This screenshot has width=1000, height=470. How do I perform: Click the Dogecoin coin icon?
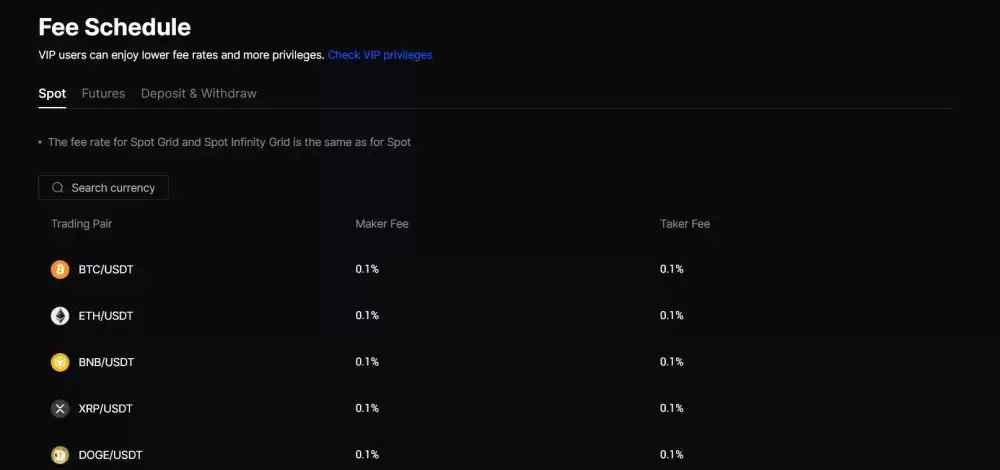(60, 455)
